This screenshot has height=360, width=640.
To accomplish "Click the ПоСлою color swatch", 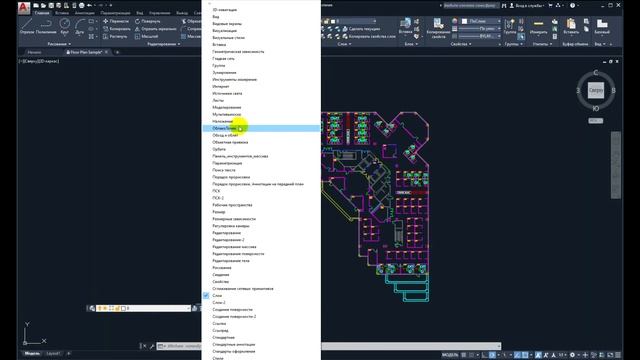I will (x=464, y=21).
